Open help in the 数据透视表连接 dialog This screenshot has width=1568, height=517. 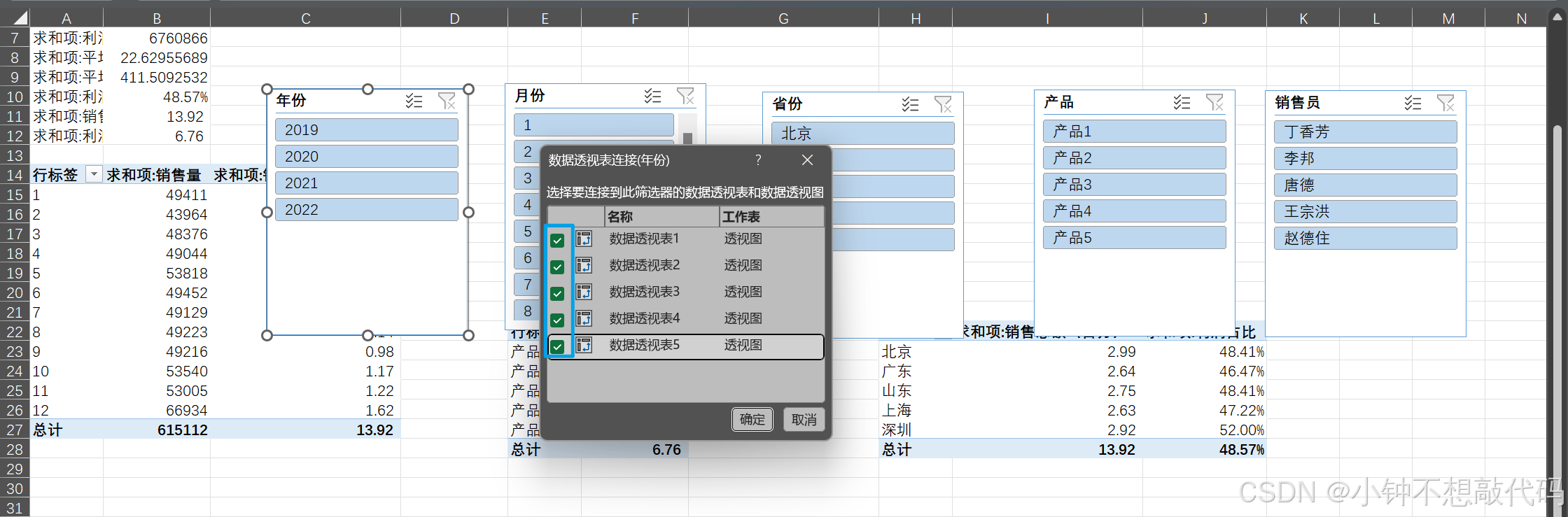coord(758,160)
